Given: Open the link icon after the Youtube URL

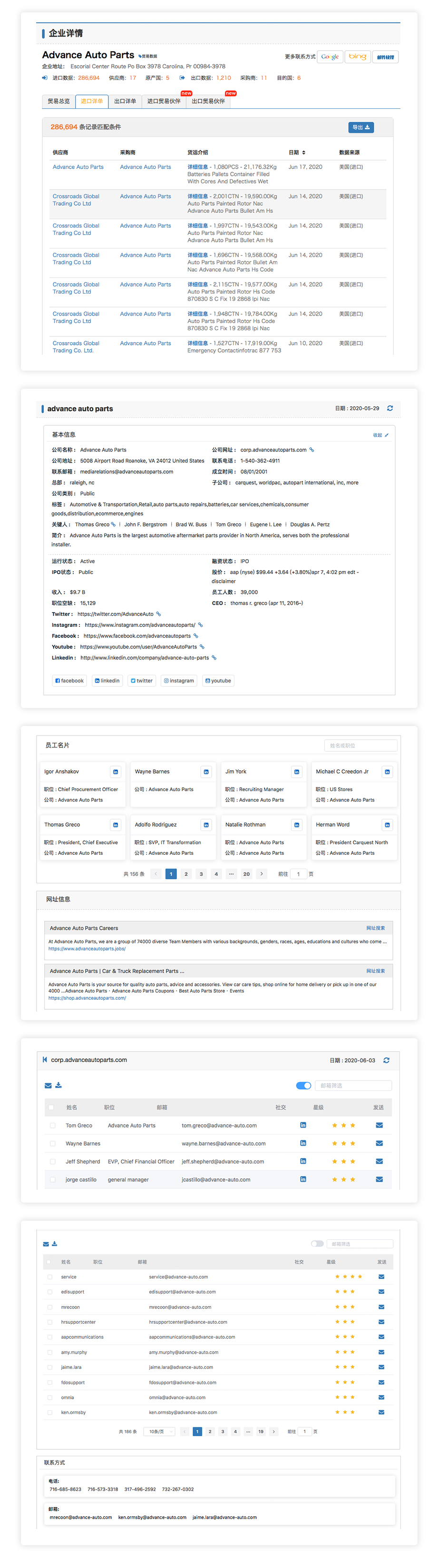Looking at the screenshot, I should [202, 646].
